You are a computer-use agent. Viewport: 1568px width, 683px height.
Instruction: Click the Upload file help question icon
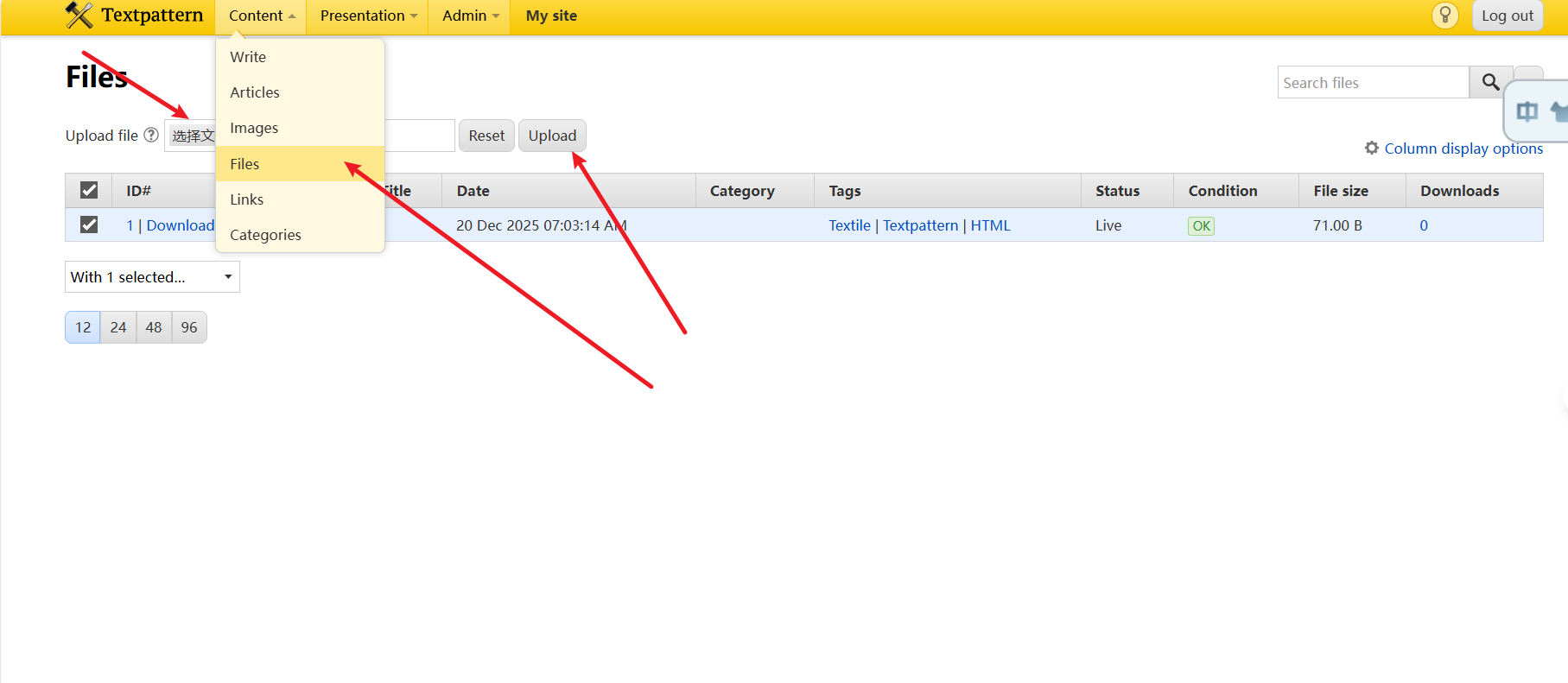151,135
